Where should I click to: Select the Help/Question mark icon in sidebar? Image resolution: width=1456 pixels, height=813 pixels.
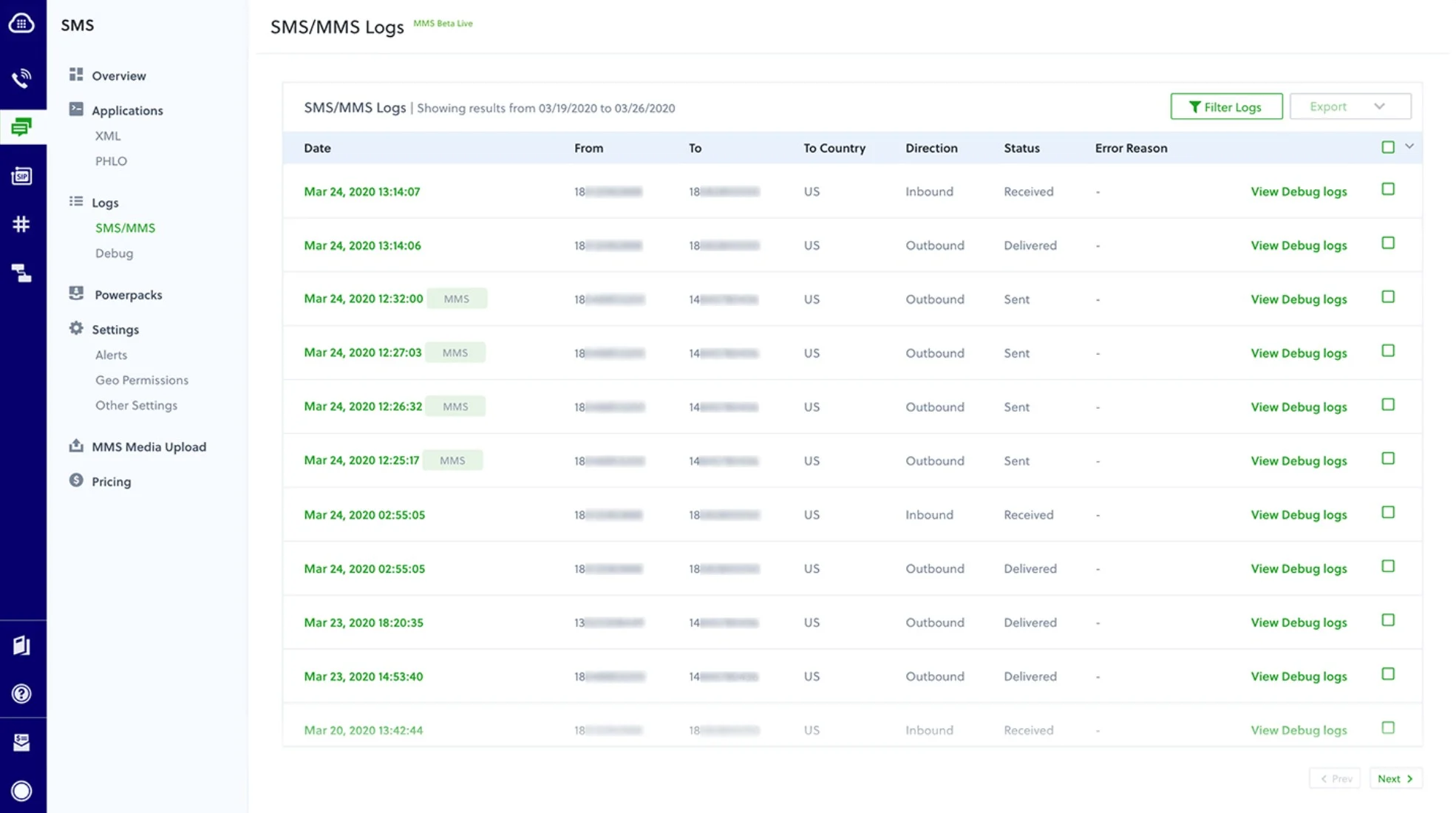point(22,693)
